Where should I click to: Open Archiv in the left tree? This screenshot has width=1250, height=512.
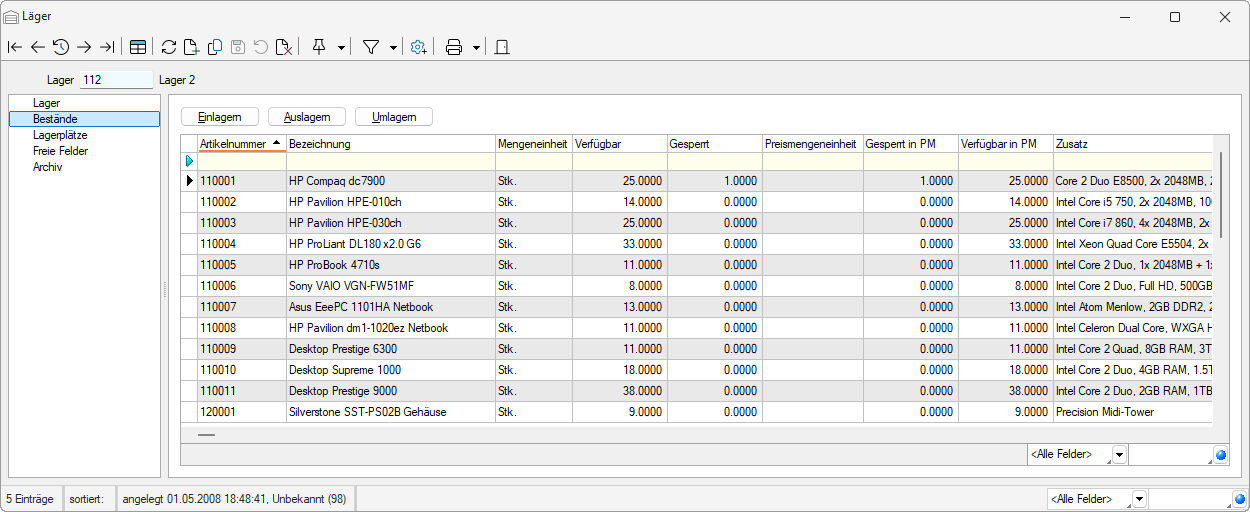(47, 167)
